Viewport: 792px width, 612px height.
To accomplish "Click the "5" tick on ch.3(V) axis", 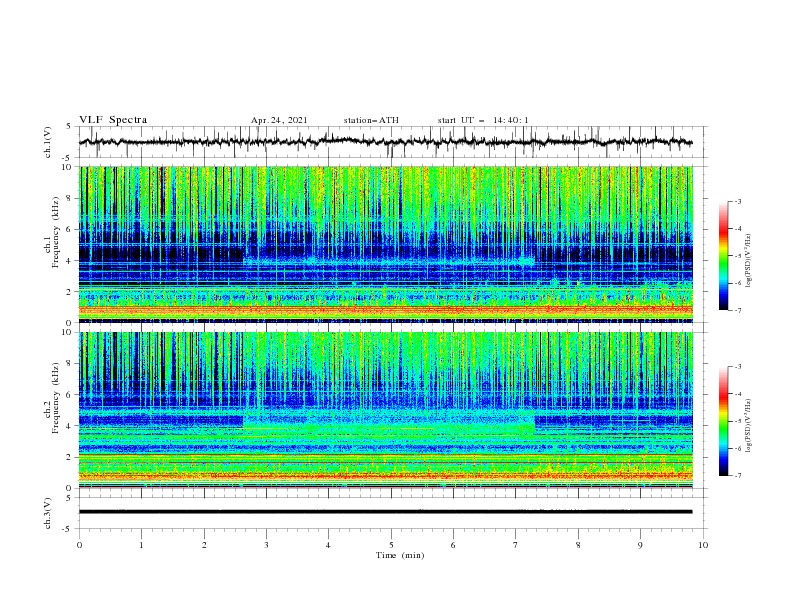I will 69,498.
